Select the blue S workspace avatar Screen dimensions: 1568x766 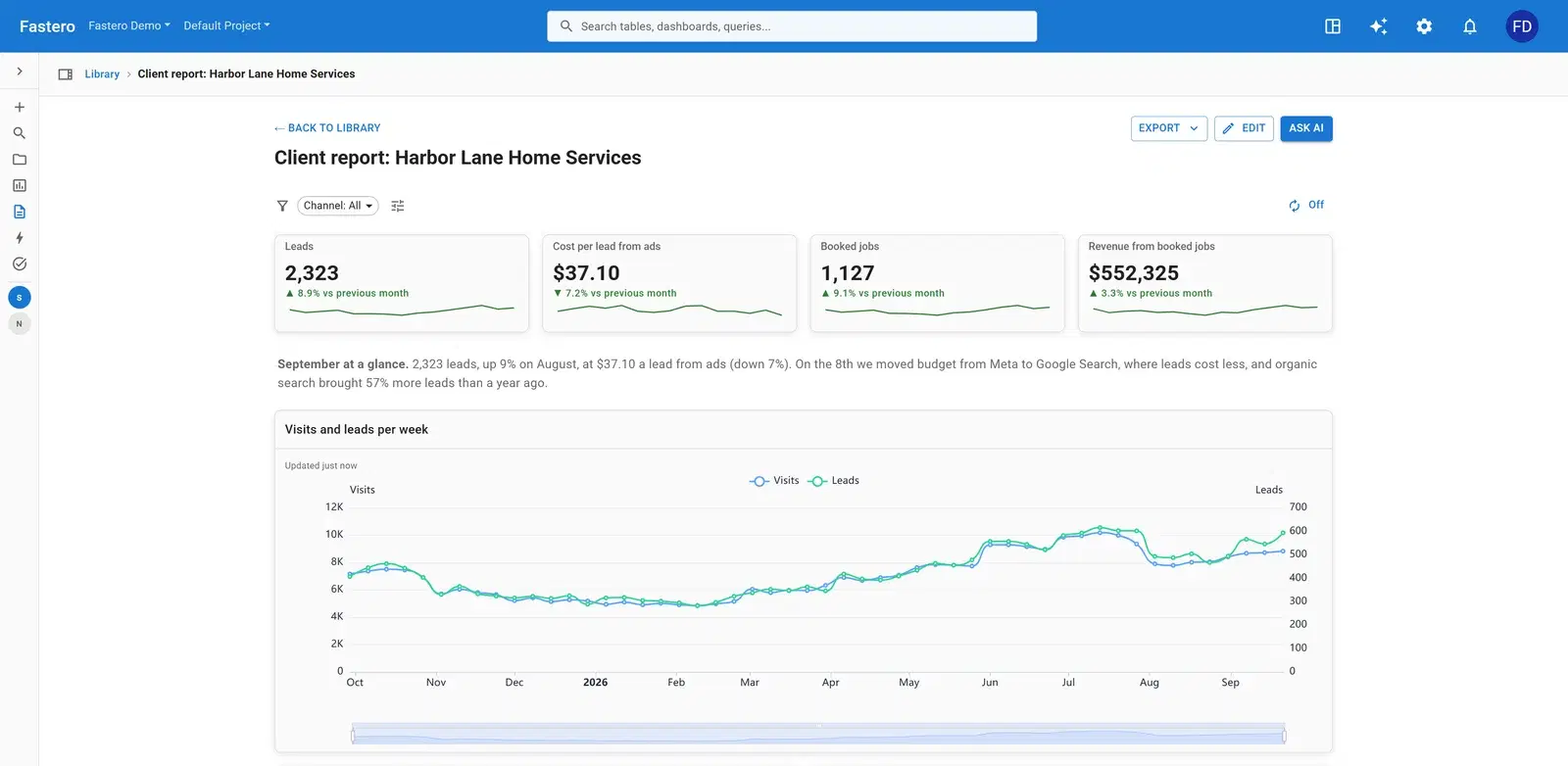point(19,298)
